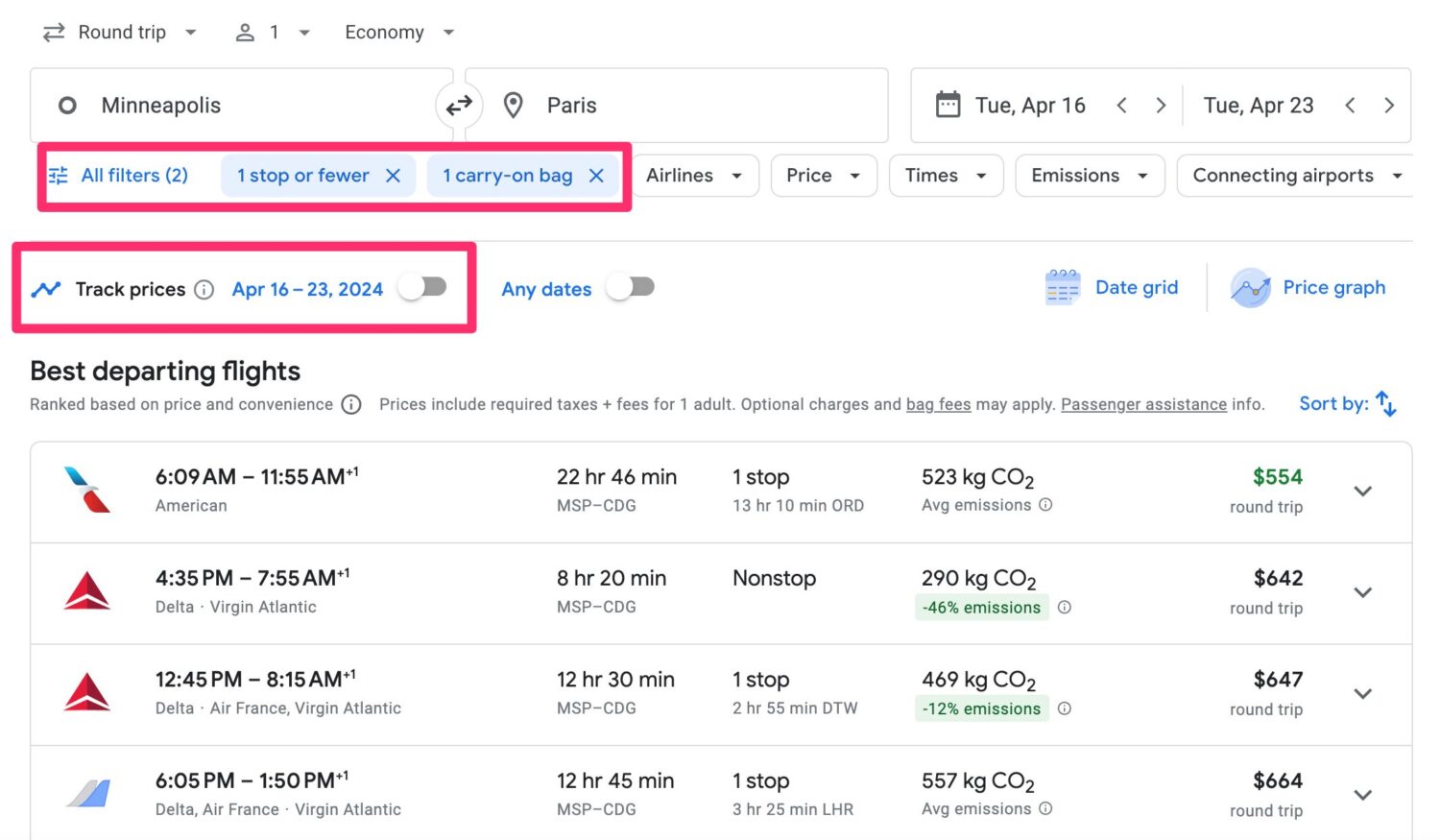Click the passenger count person icon

point(244,32)
